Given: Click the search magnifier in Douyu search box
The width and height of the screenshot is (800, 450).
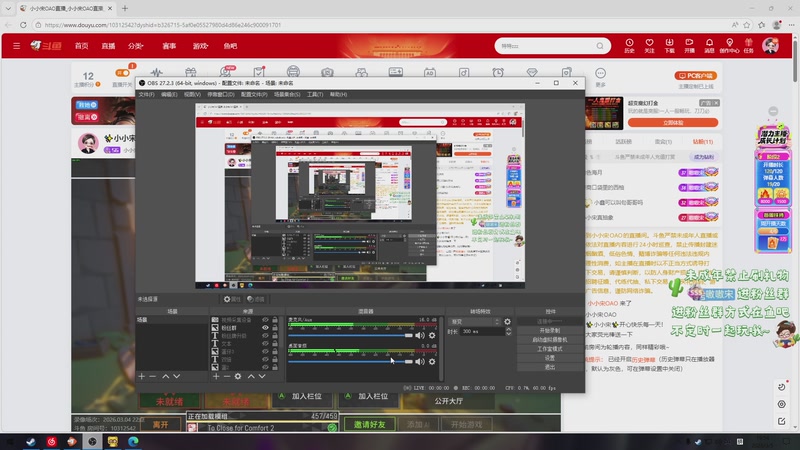Looking at the screenshot, I should click(x=600, y=46).
